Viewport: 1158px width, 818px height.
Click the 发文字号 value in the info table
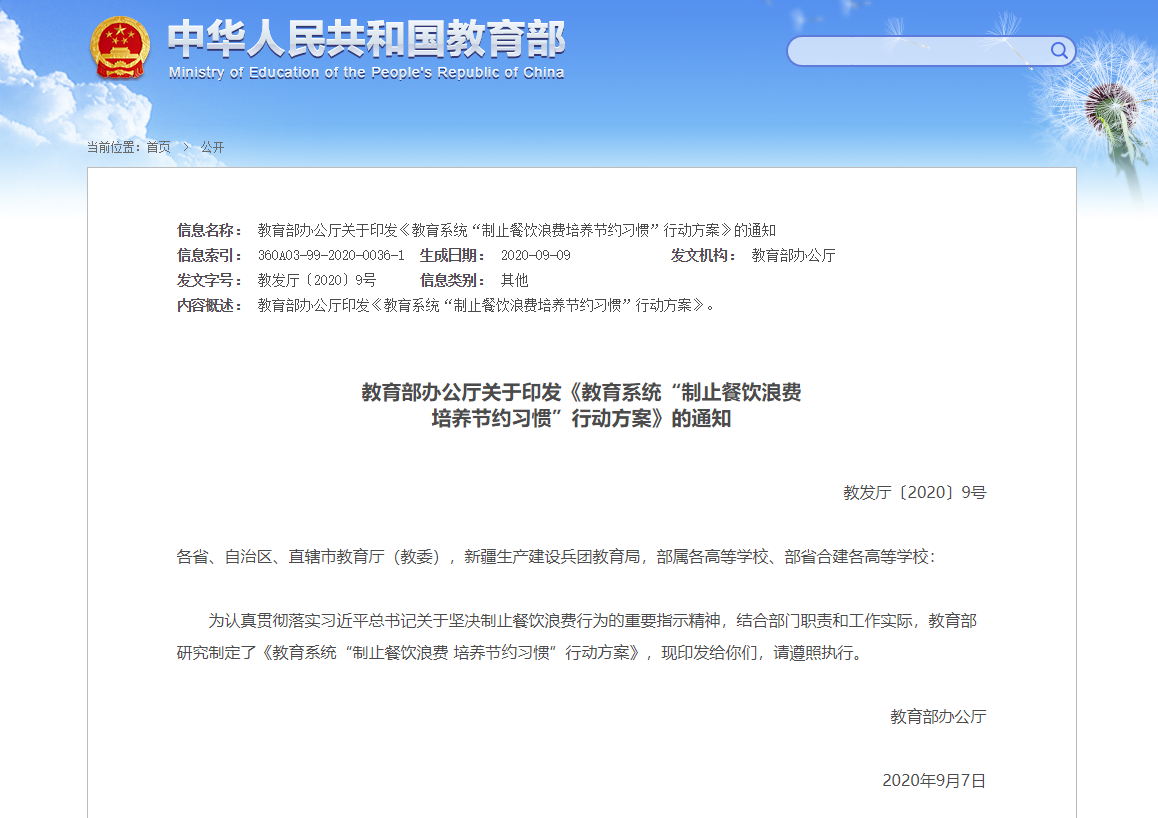[x=317, y=281]
